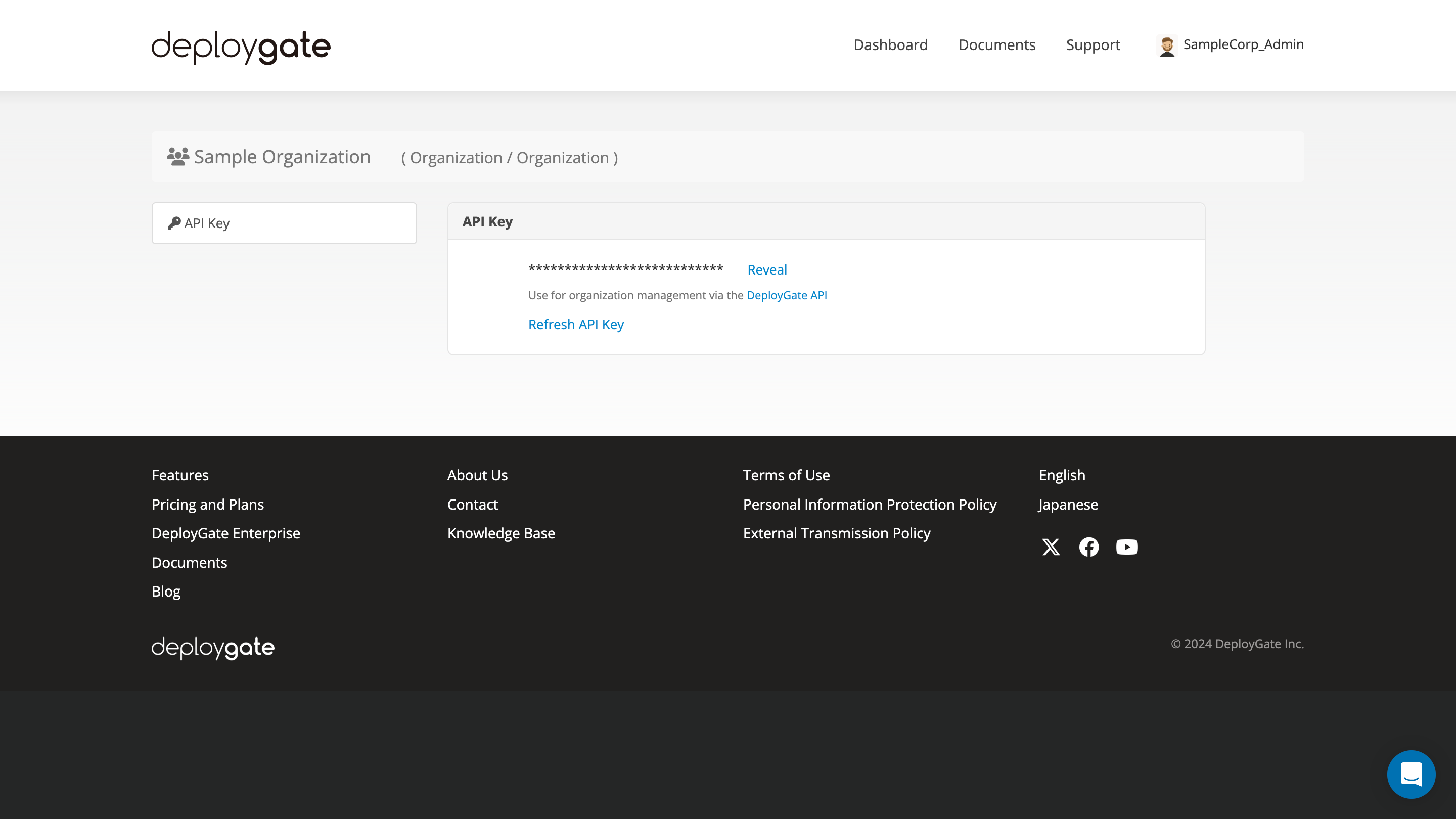
Task: Open the DeployGate API link
Action: (x=787, y=294)
